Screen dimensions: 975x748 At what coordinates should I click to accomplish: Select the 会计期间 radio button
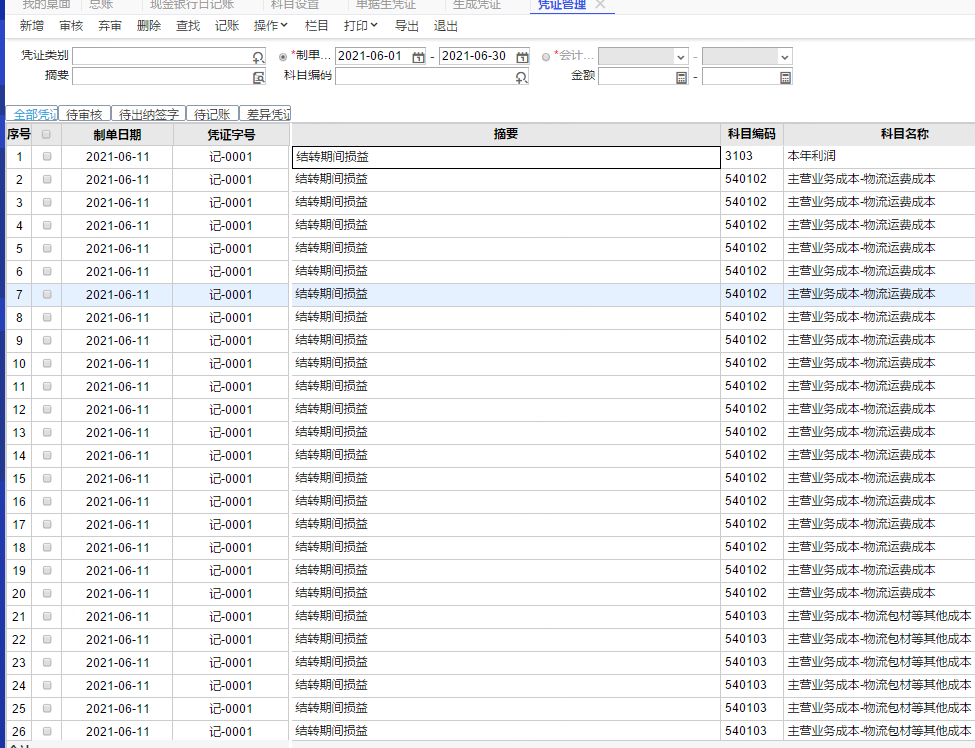pyautogui.click(x=546, y=57)
